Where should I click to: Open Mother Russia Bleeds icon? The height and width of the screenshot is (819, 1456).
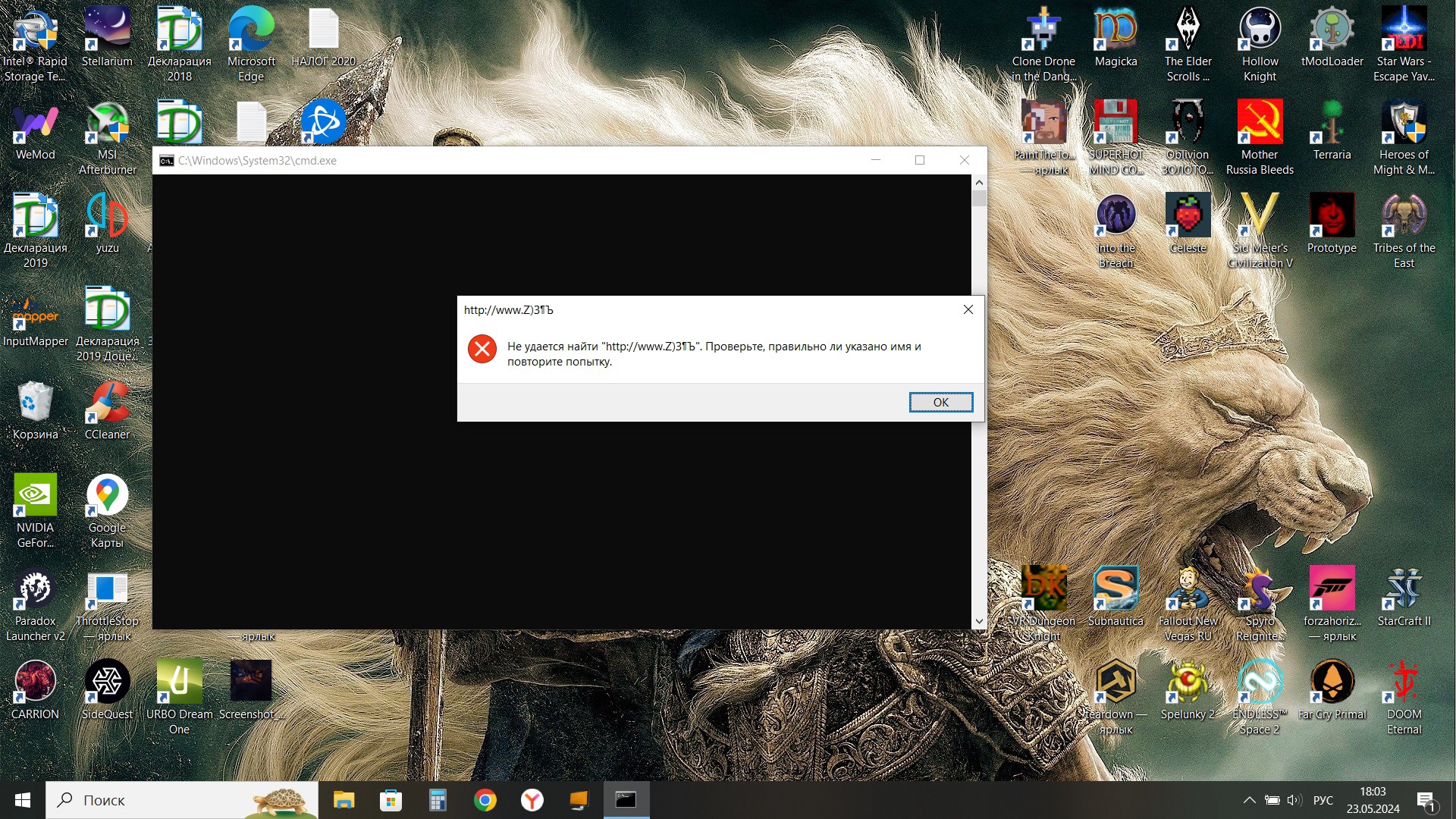click(x=1260, y=138)
